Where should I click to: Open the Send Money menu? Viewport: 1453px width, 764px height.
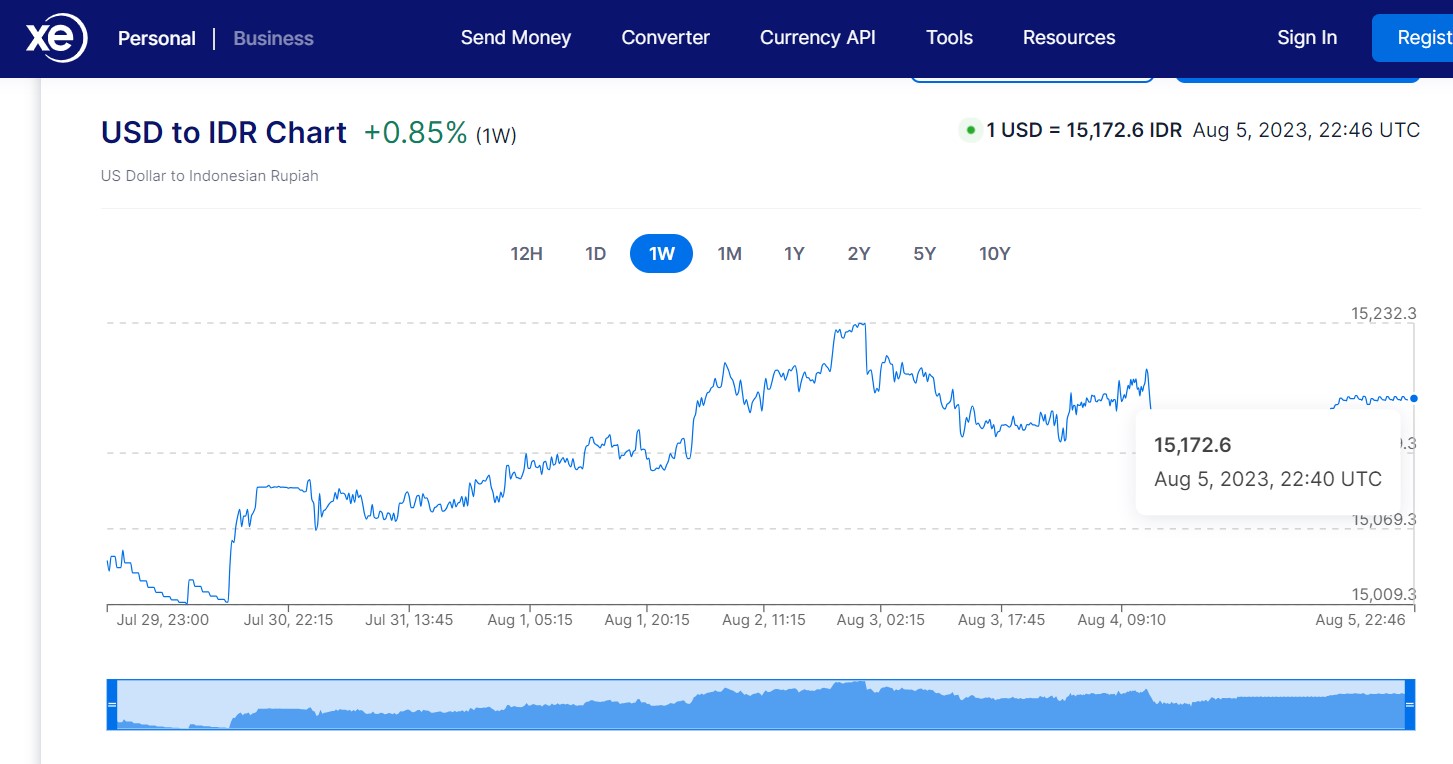[515, 38]
